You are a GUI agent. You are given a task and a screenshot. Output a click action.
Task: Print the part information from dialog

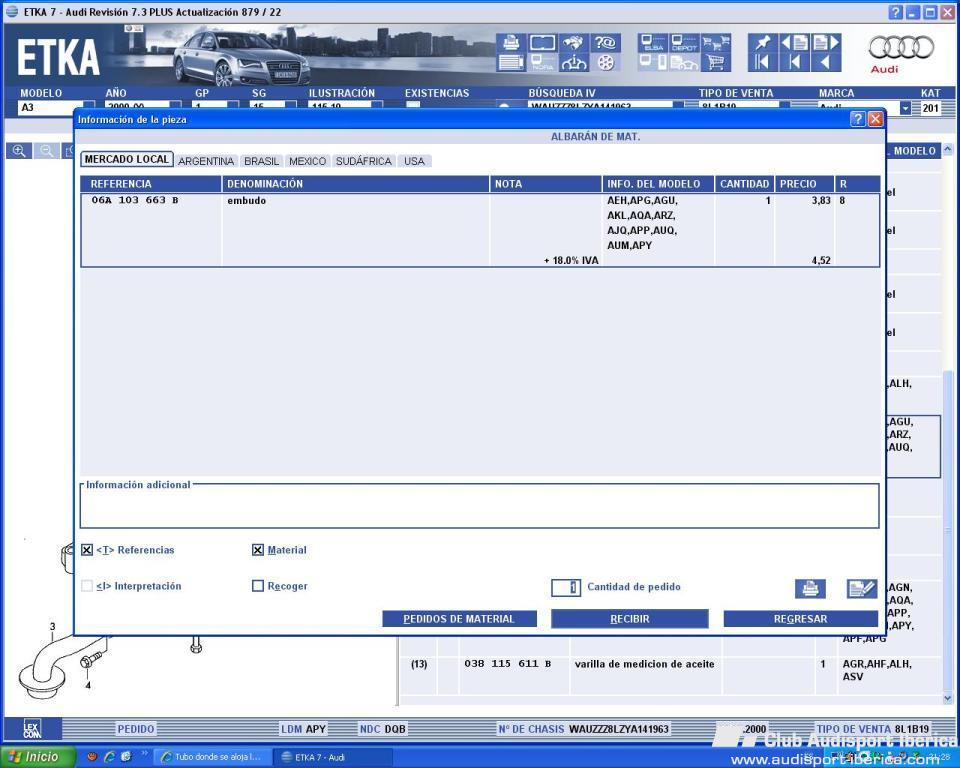click(x=810, y=589)
